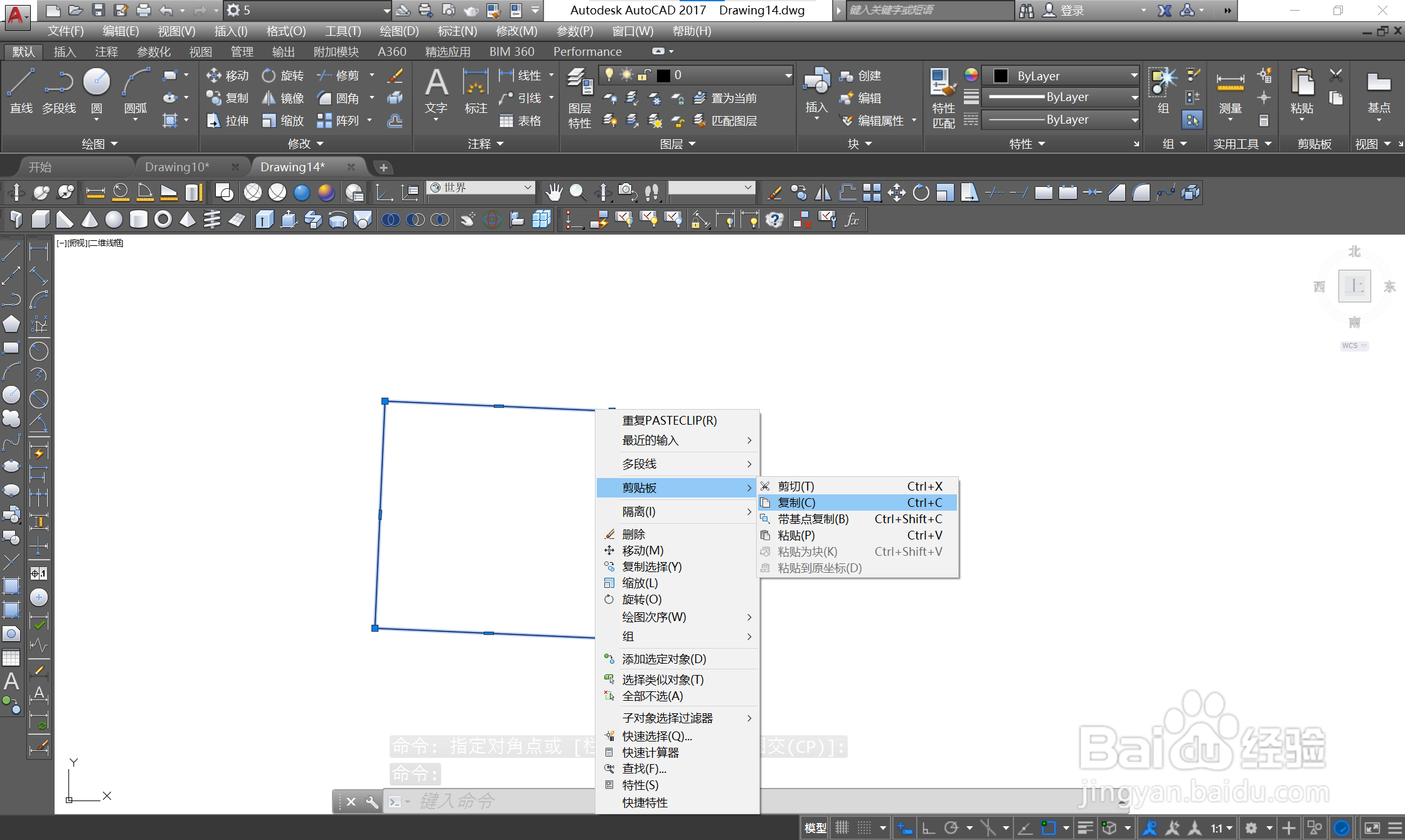
Task: Toggle polar tracking in status bar
Action: (951, 828)
